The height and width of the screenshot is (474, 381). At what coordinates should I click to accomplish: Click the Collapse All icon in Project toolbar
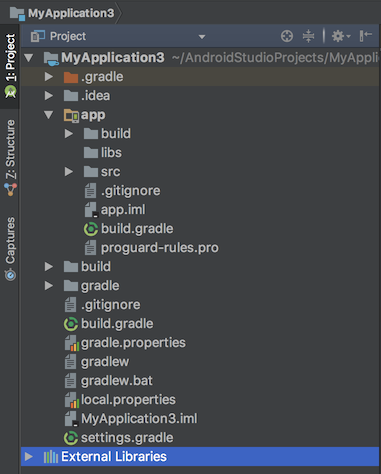click(308, 36)
